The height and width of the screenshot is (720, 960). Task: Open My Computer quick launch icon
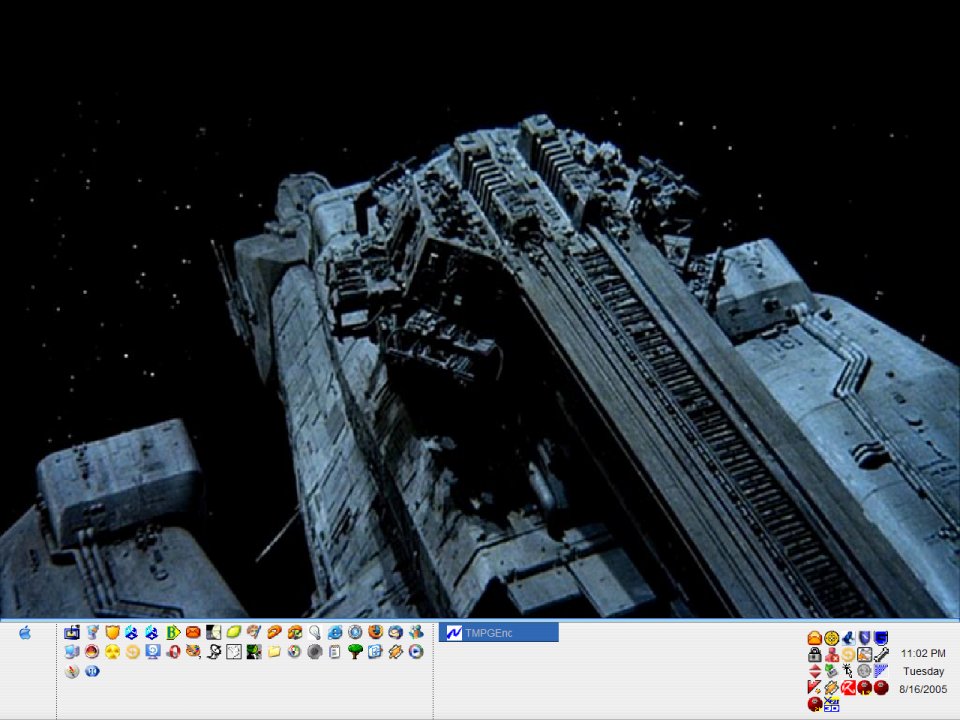(72, 651)
